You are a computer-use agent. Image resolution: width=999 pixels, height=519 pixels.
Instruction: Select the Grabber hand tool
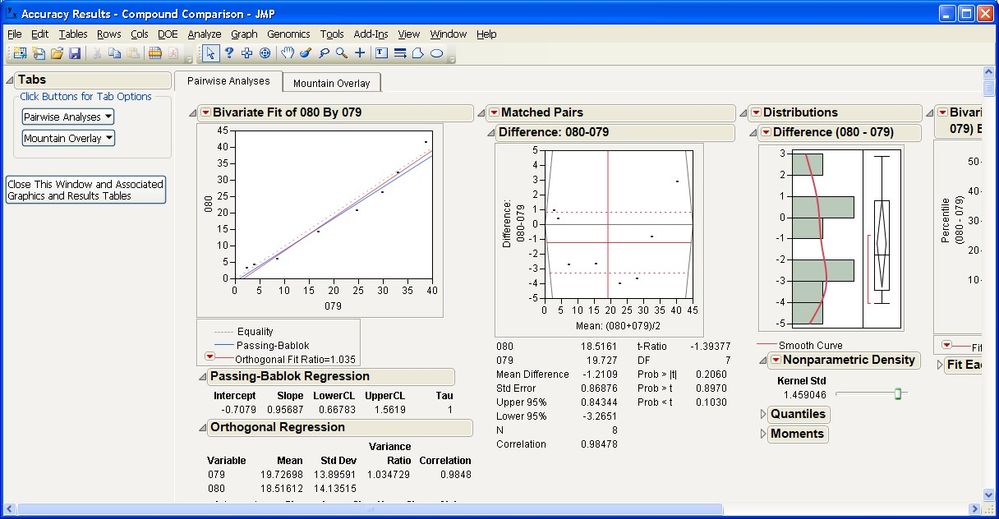[288, 53]
